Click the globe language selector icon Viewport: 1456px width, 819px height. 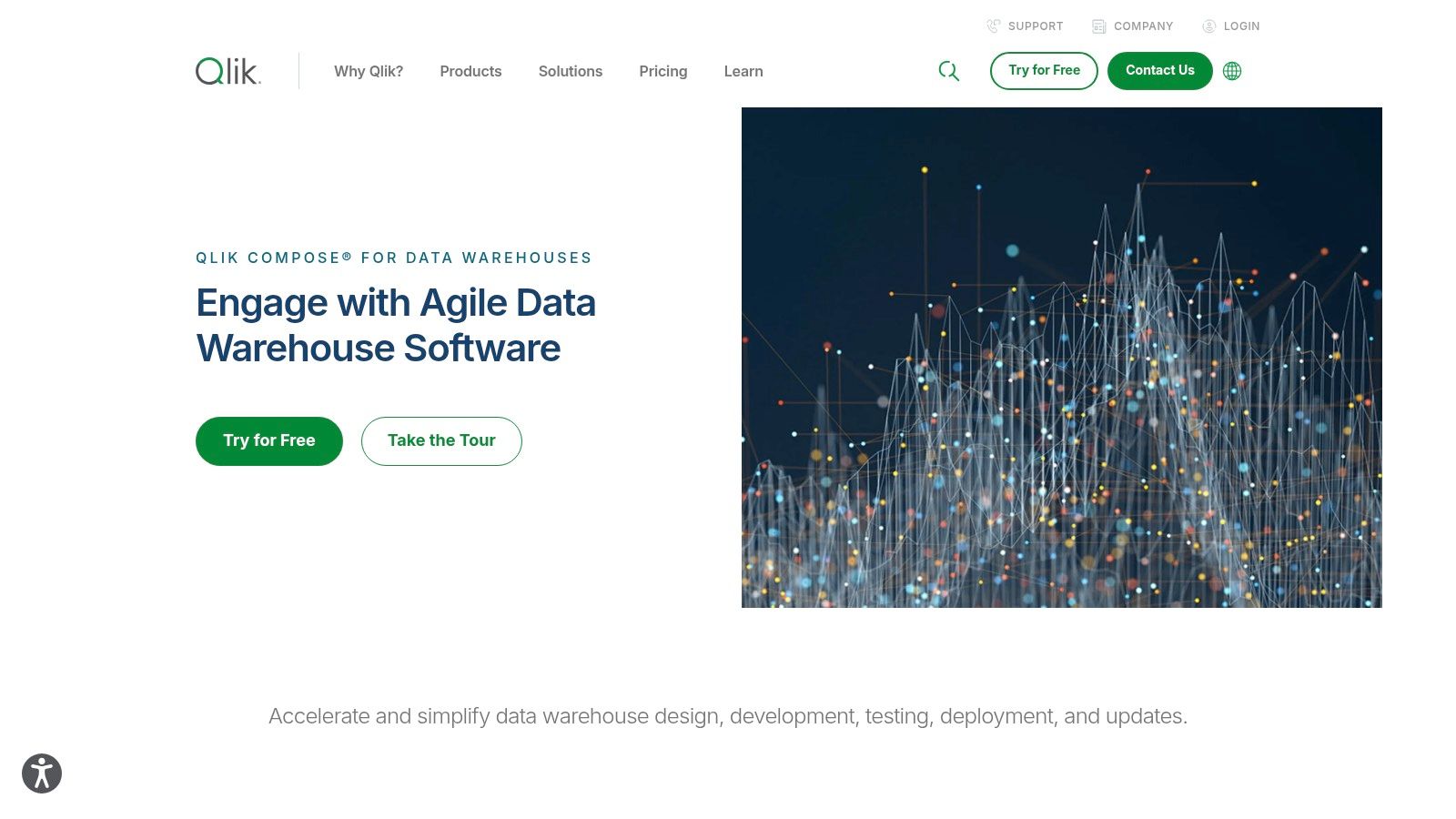(1232, 70)
